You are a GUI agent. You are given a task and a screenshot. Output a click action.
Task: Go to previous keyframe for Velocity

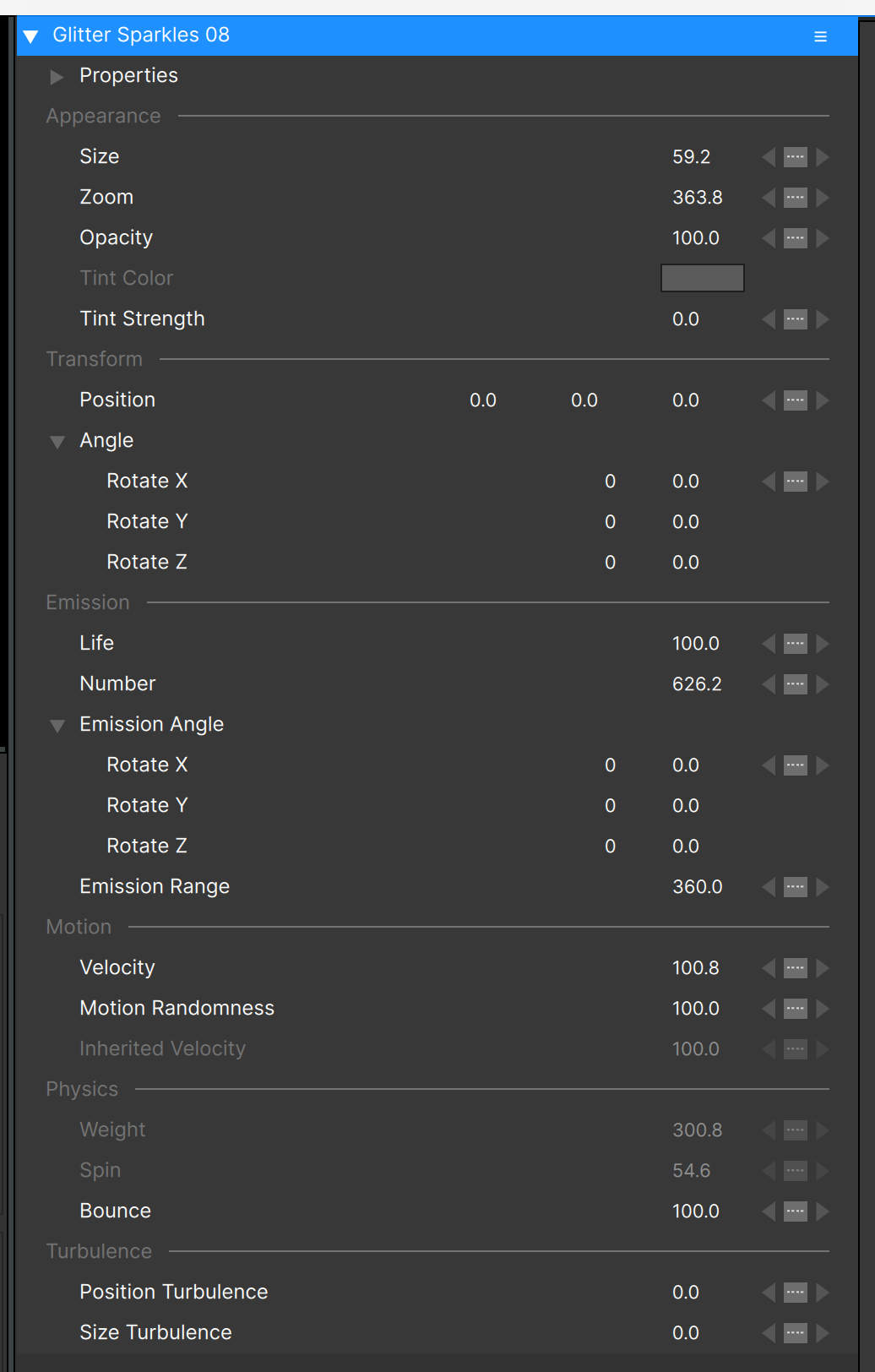coord(769,968)
